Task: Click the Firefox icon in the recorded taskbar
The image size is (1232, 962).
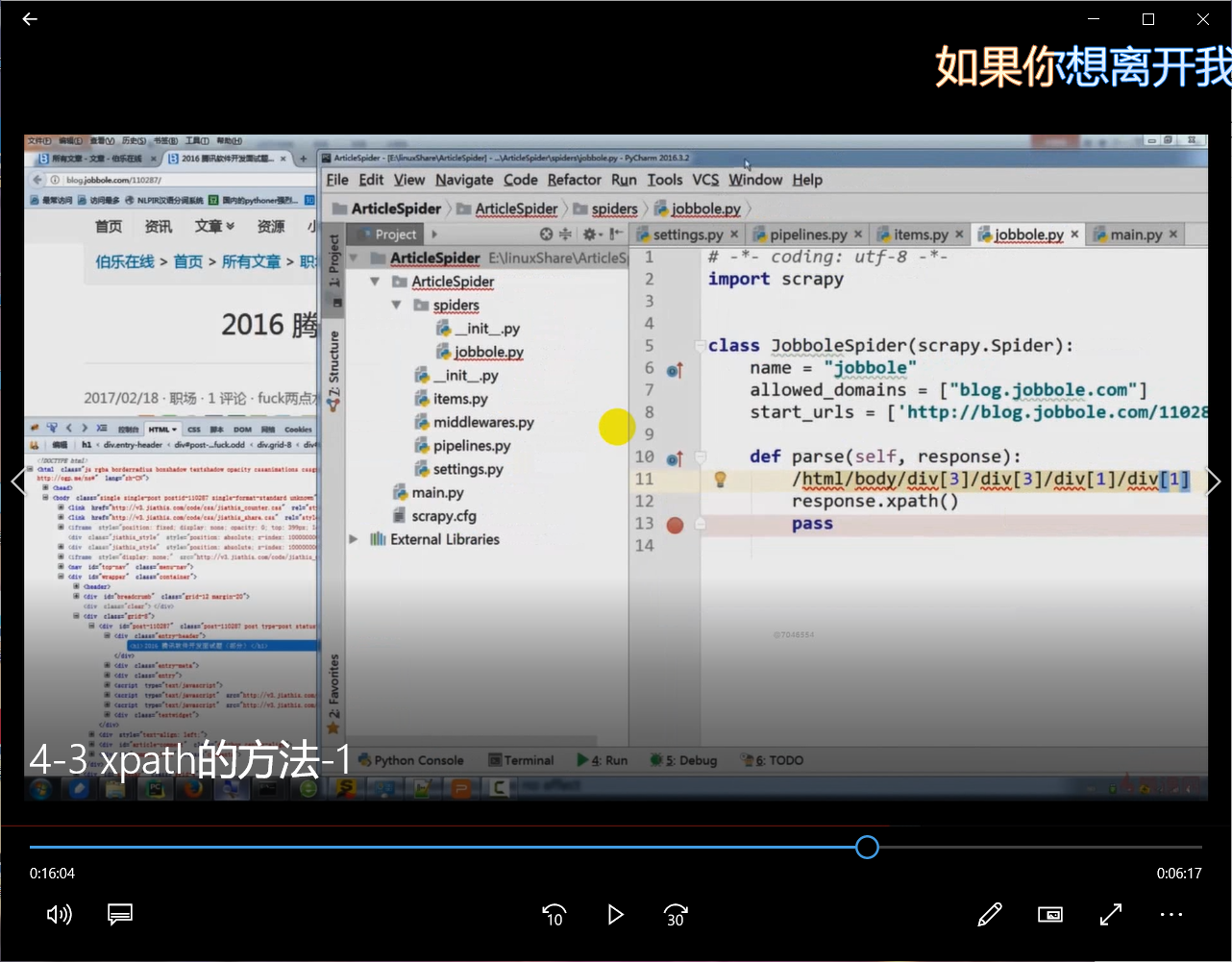Action: pyautogui.click(x=193, y=789)
